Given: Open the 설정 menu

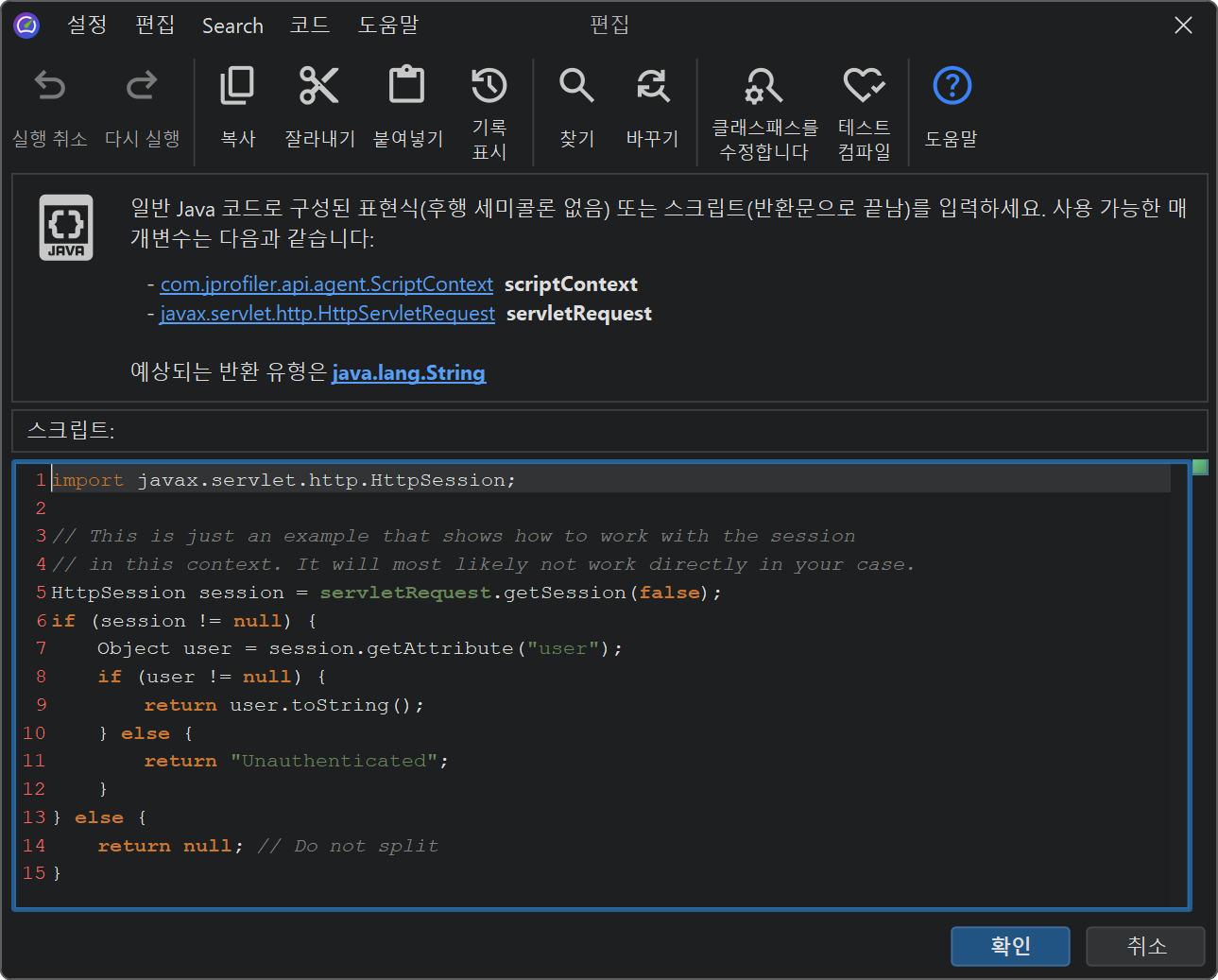Looking at the screenshot, I should click(87, 26).
